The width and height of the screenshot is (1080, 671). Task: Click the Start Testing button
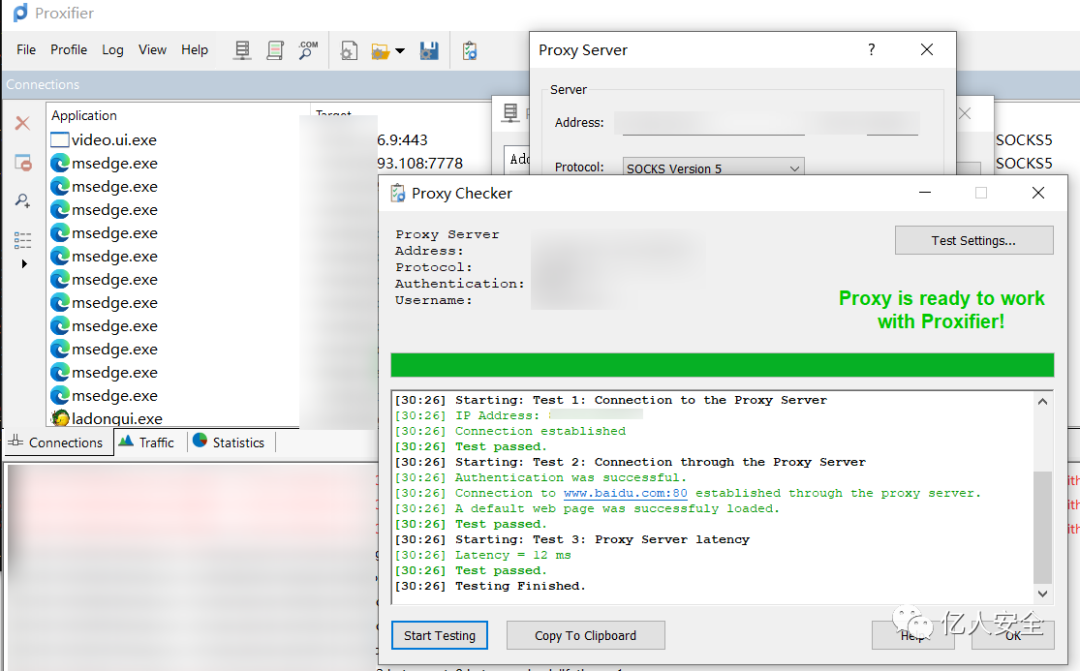tap(439, 635)
